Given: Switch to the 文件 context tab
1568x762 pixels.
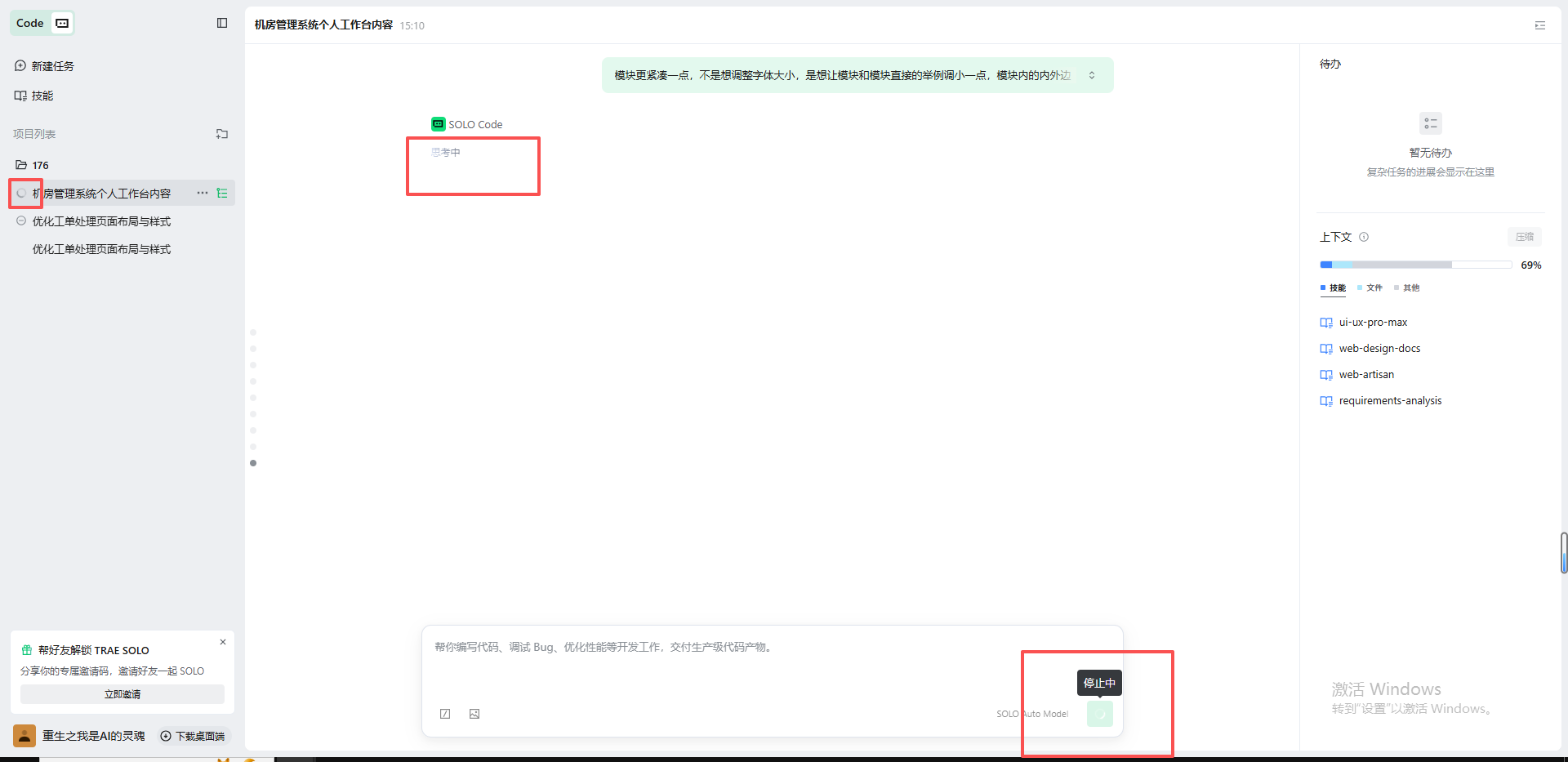Looking at the screenshot, I should (1370, 287).
